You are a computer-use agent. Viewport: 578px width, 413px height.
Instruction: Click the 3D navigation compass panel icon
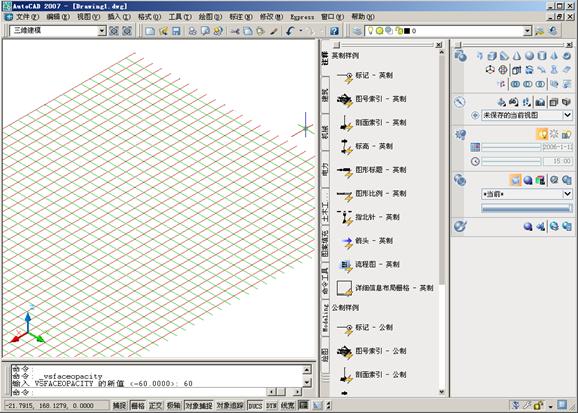coord(460,102)
